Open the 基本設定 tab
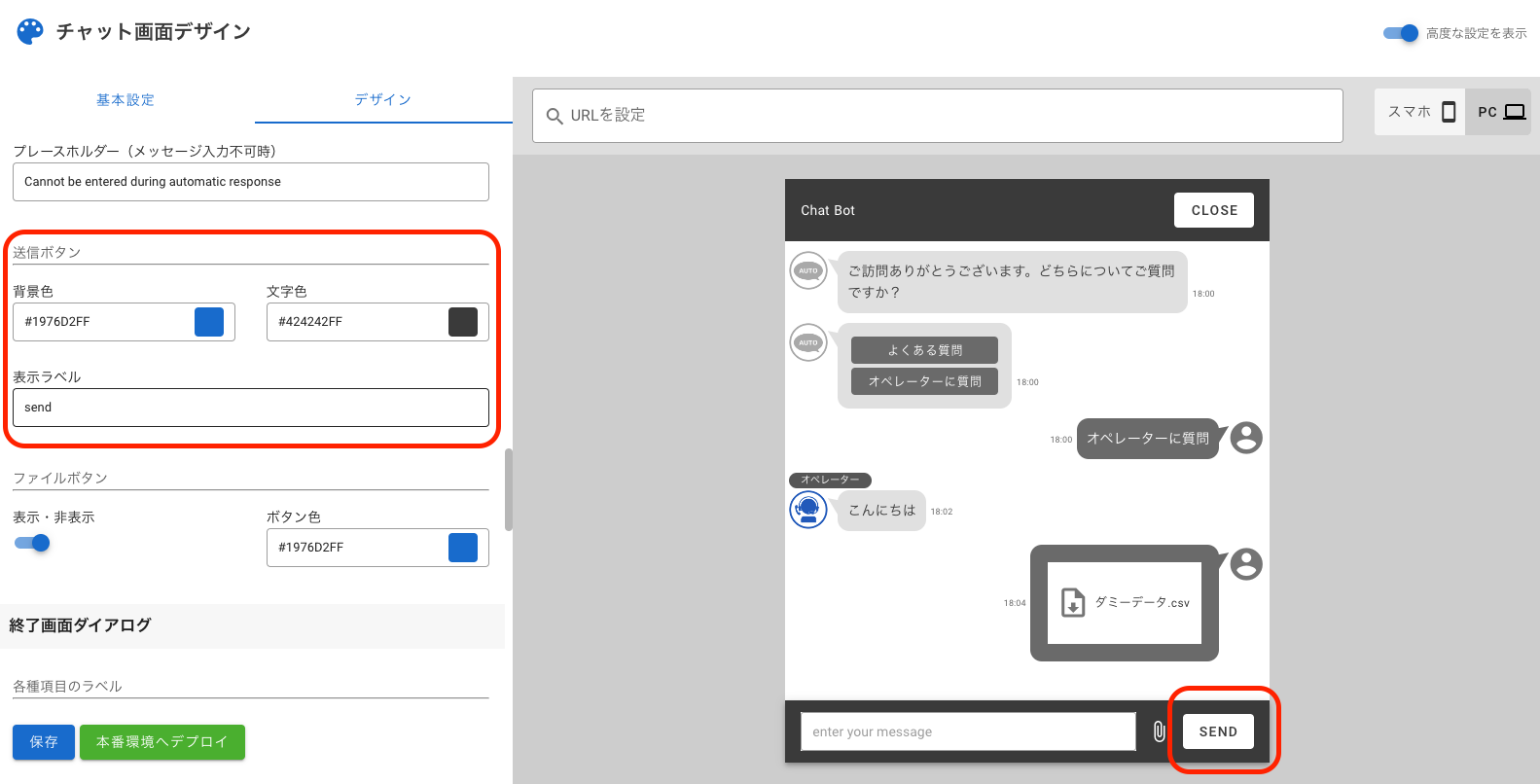This screenshot has width=1540, height=784. click(125, 100)
